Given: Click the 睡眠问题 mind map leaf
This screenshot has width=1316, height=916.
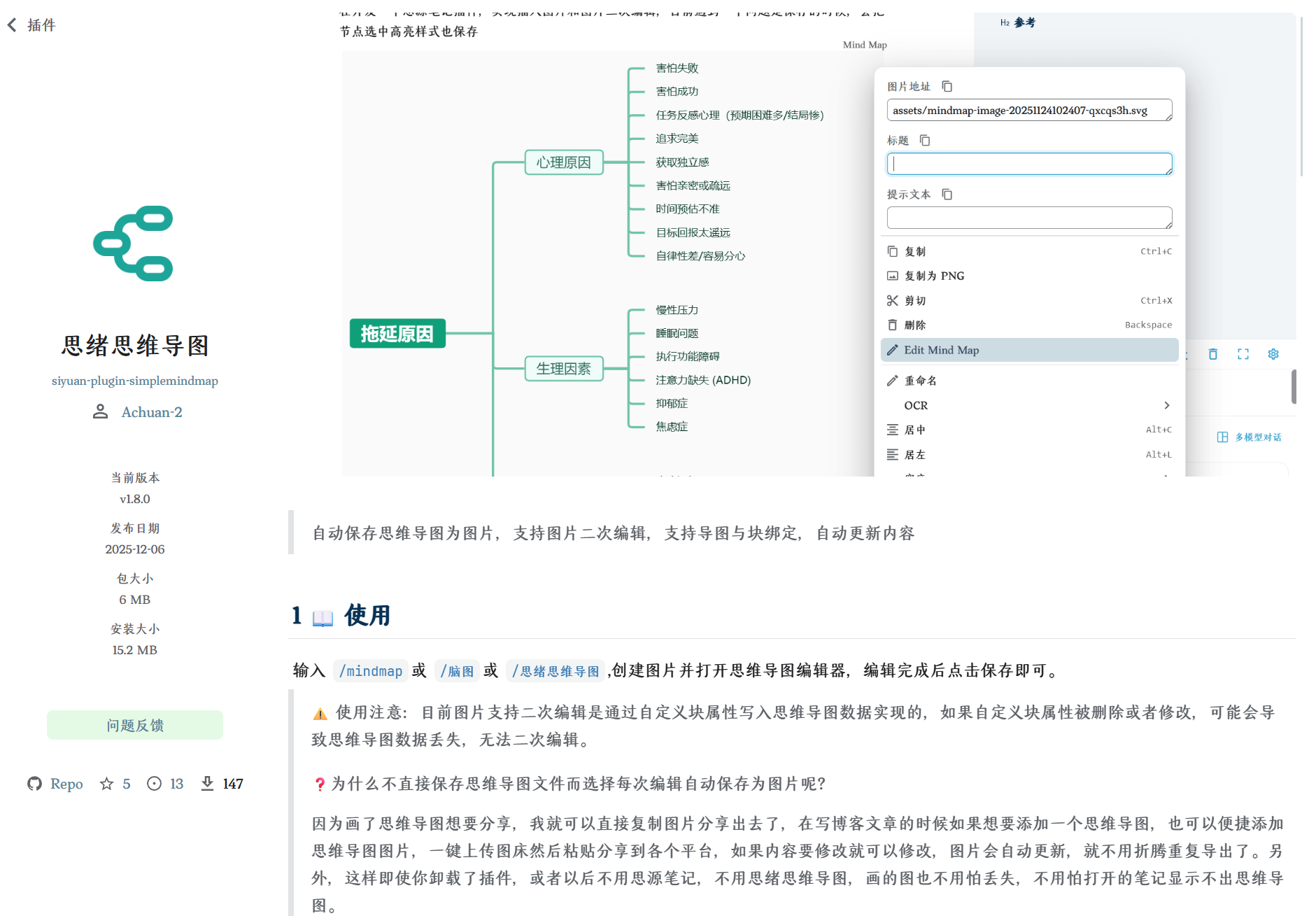Looking at the screenshot, I should pyautogui.click(x=677, y=333).
